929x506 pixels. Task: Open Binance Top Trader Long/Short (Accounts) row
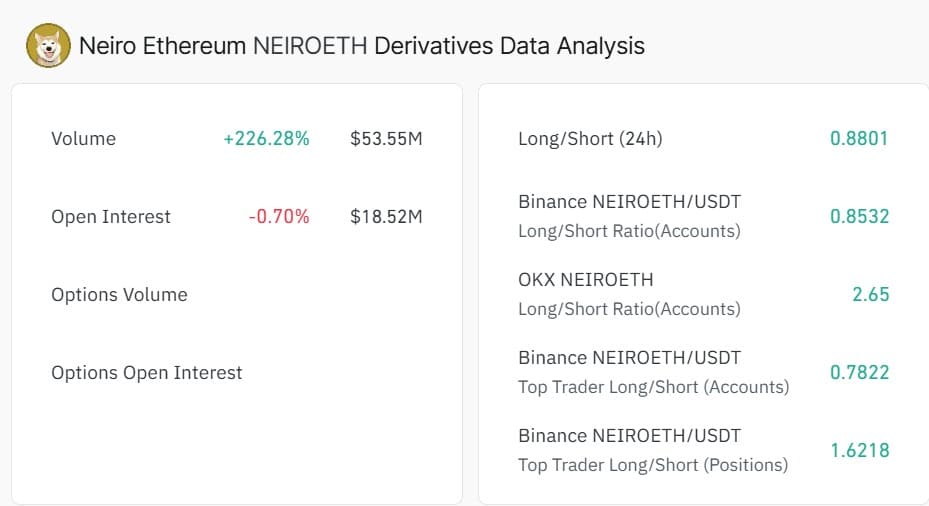(653, 372)
